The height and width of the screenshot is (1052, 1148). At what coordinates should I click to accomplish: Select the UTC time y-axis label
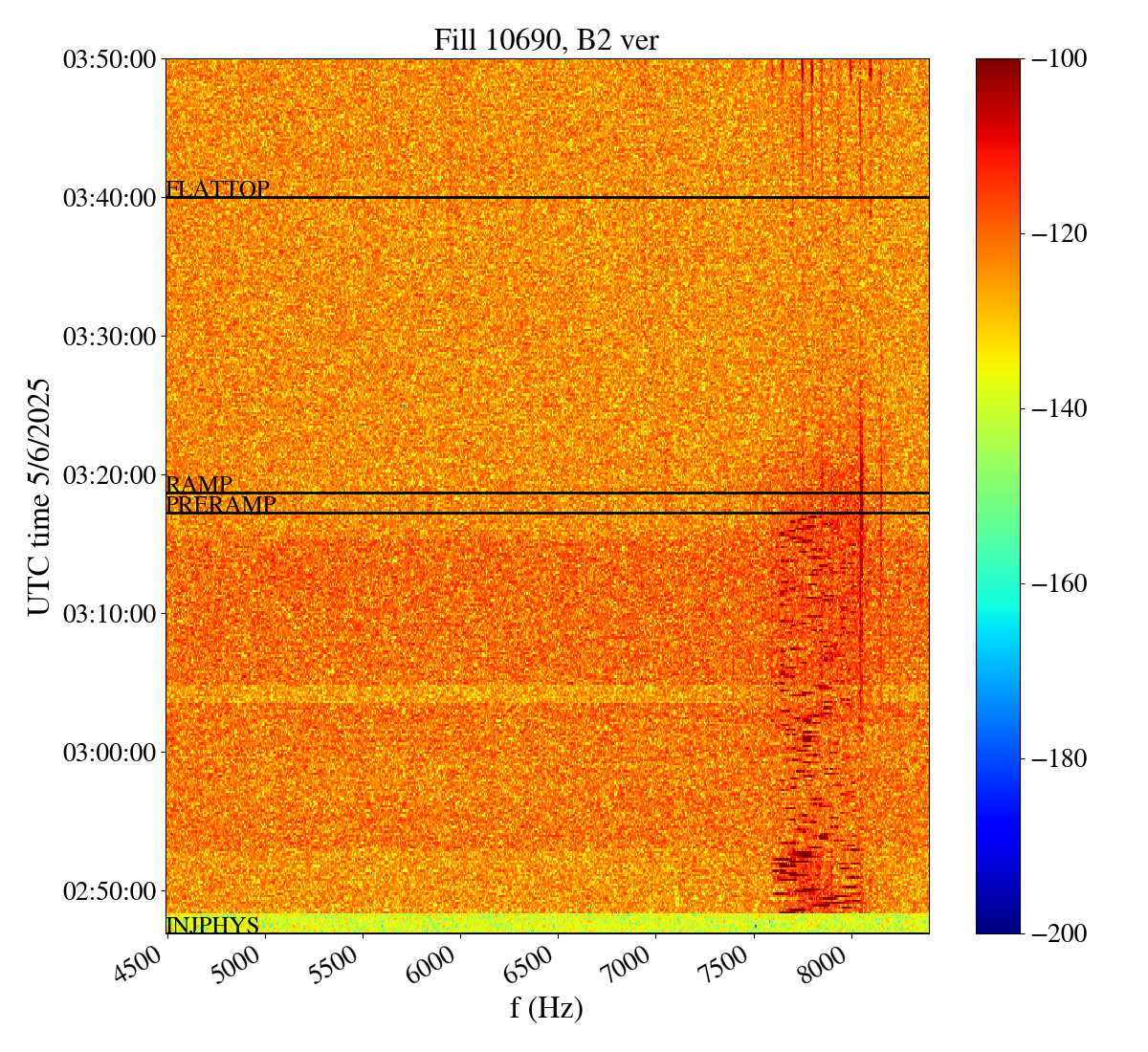point(39,495)
